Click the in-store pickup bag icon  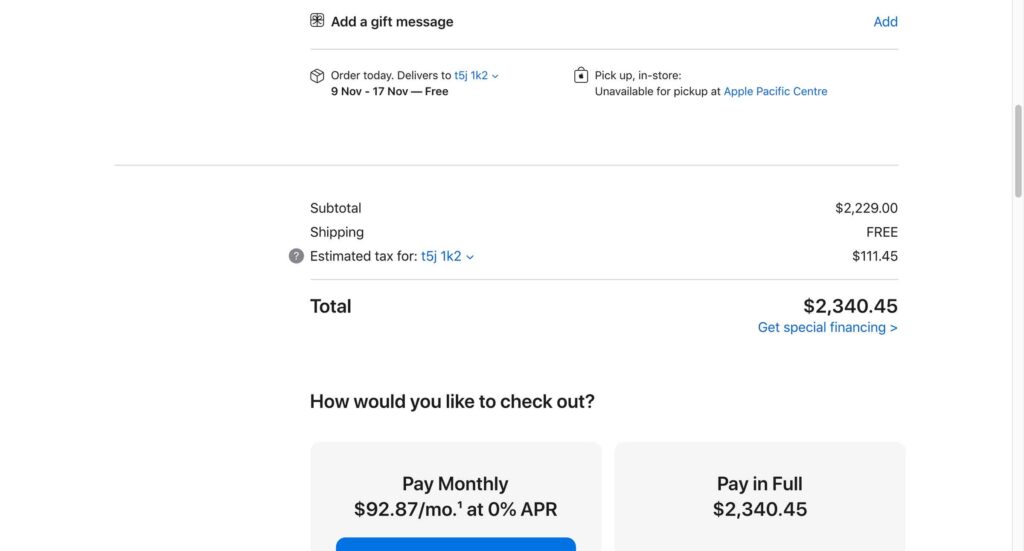tap(581, 76)
